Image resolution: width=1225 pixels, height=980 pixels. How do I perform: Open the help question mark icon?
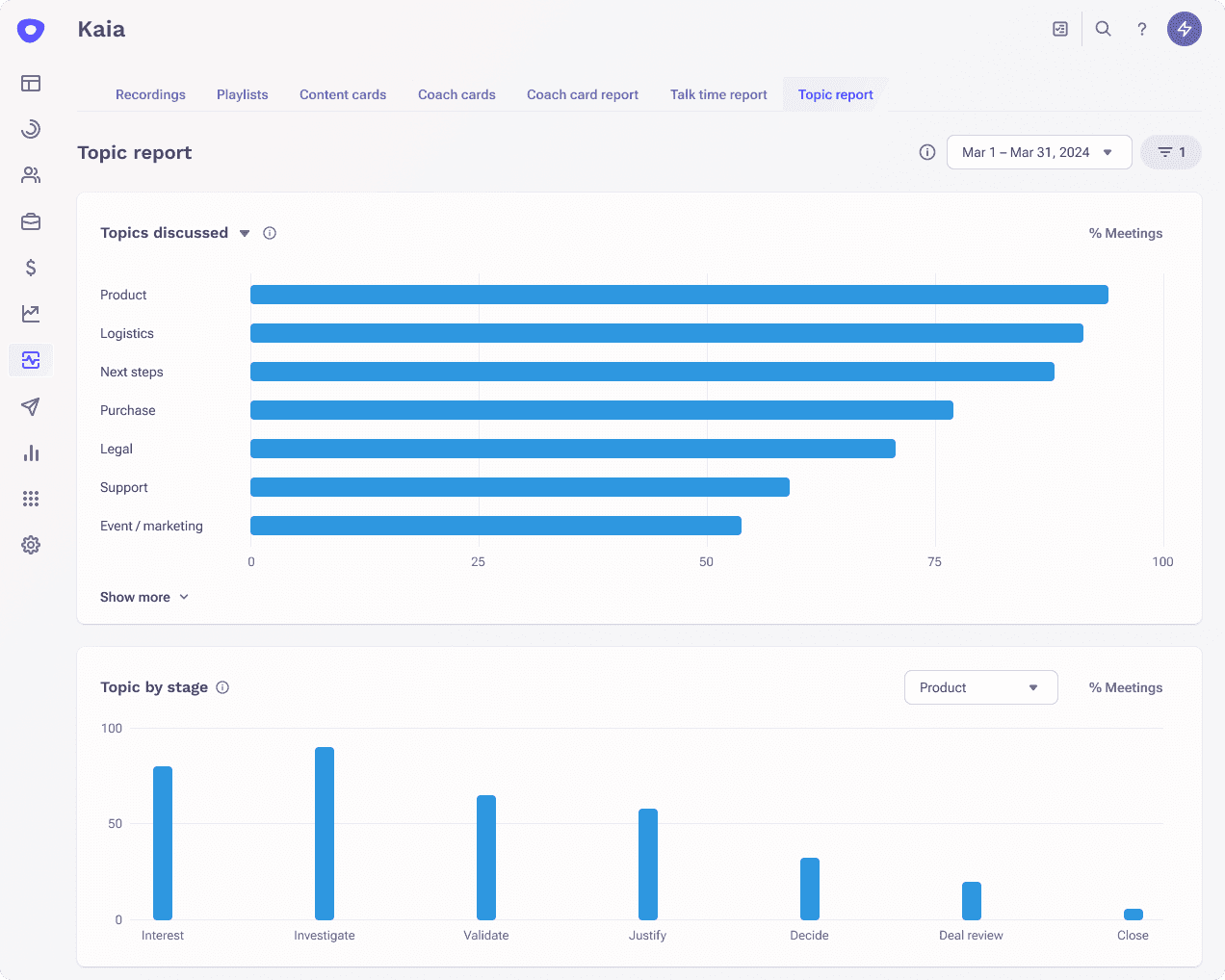tap(1141, 29)
